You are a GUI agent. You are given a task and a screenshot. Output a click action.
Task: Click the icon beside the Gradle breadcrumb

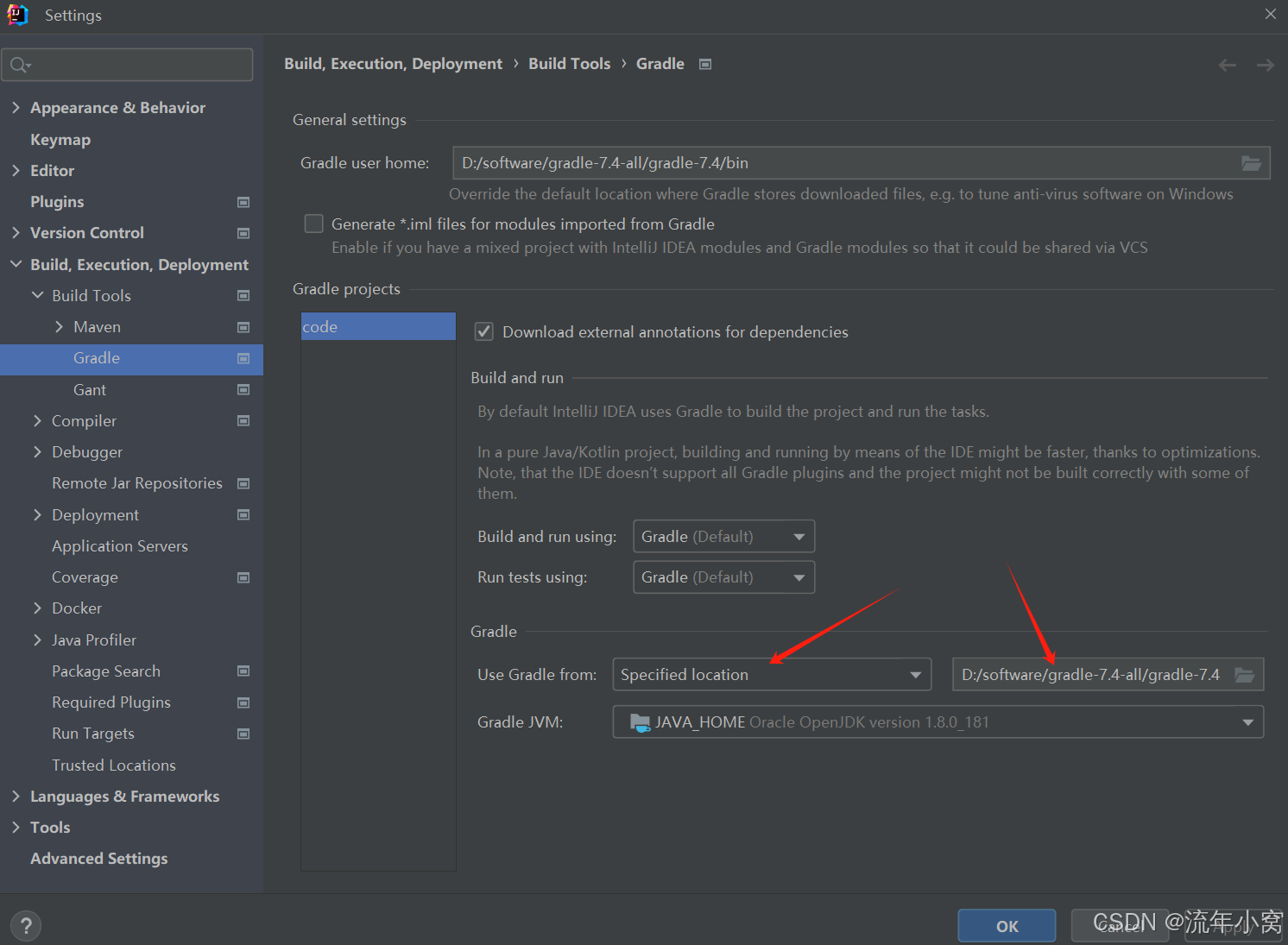[x=704, y=63]
